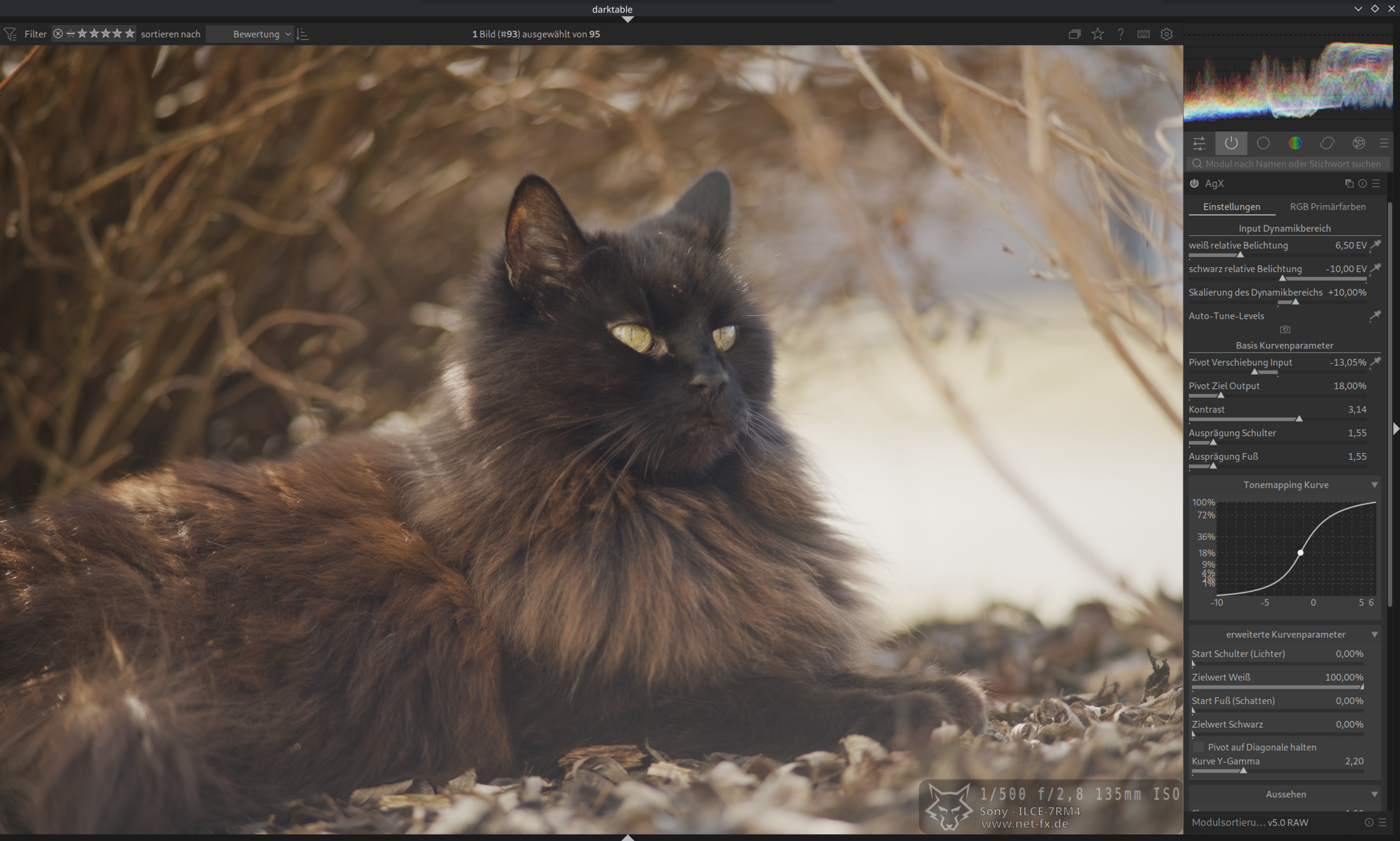Toggle the AgX module power switch
Screen dimensions: 1400x841
(x=1194, y=183)
